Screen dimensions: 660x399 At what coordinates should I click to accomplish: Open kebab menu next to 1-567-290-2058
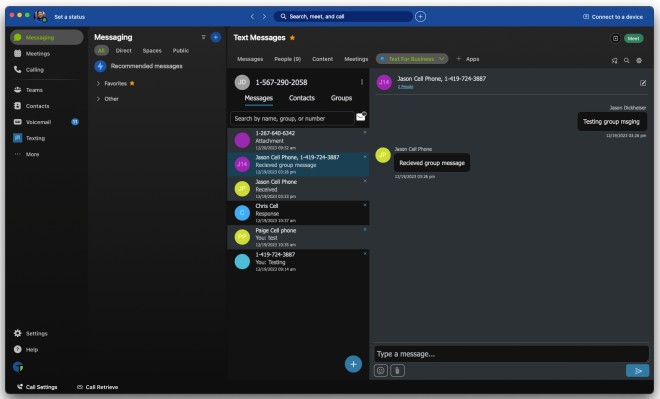(362, 82)
